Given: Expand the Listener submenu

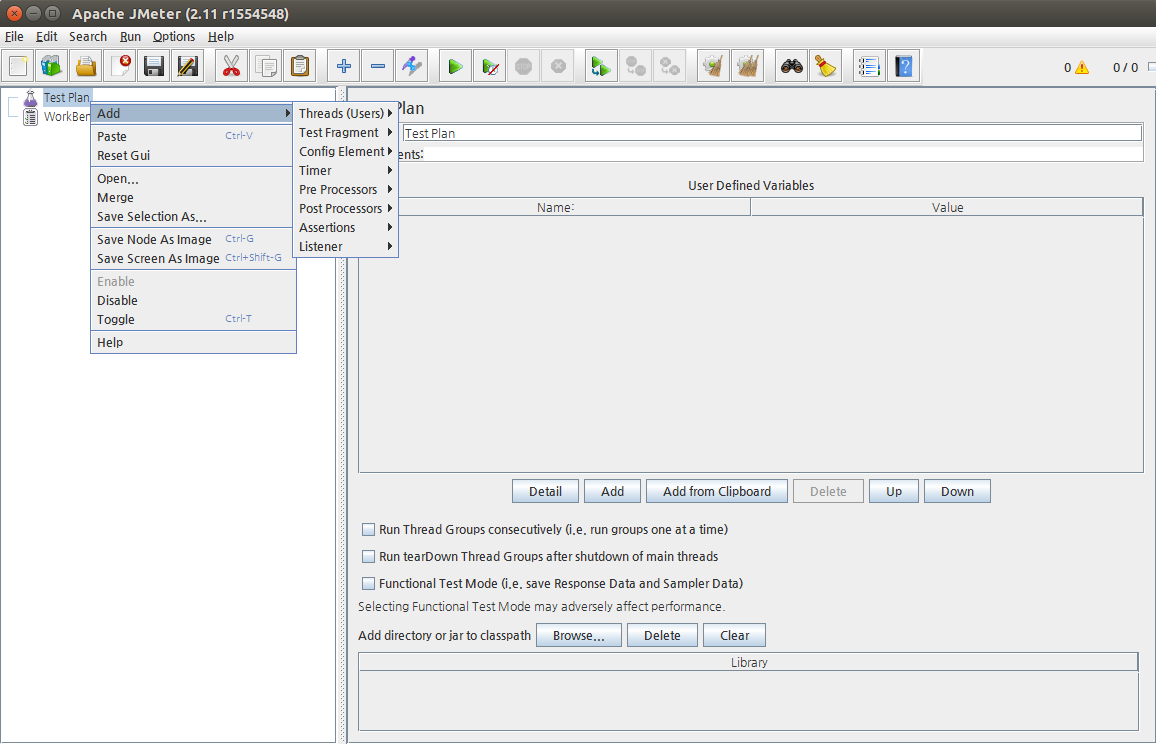Looking at the screenshot, I should [345, 247].
